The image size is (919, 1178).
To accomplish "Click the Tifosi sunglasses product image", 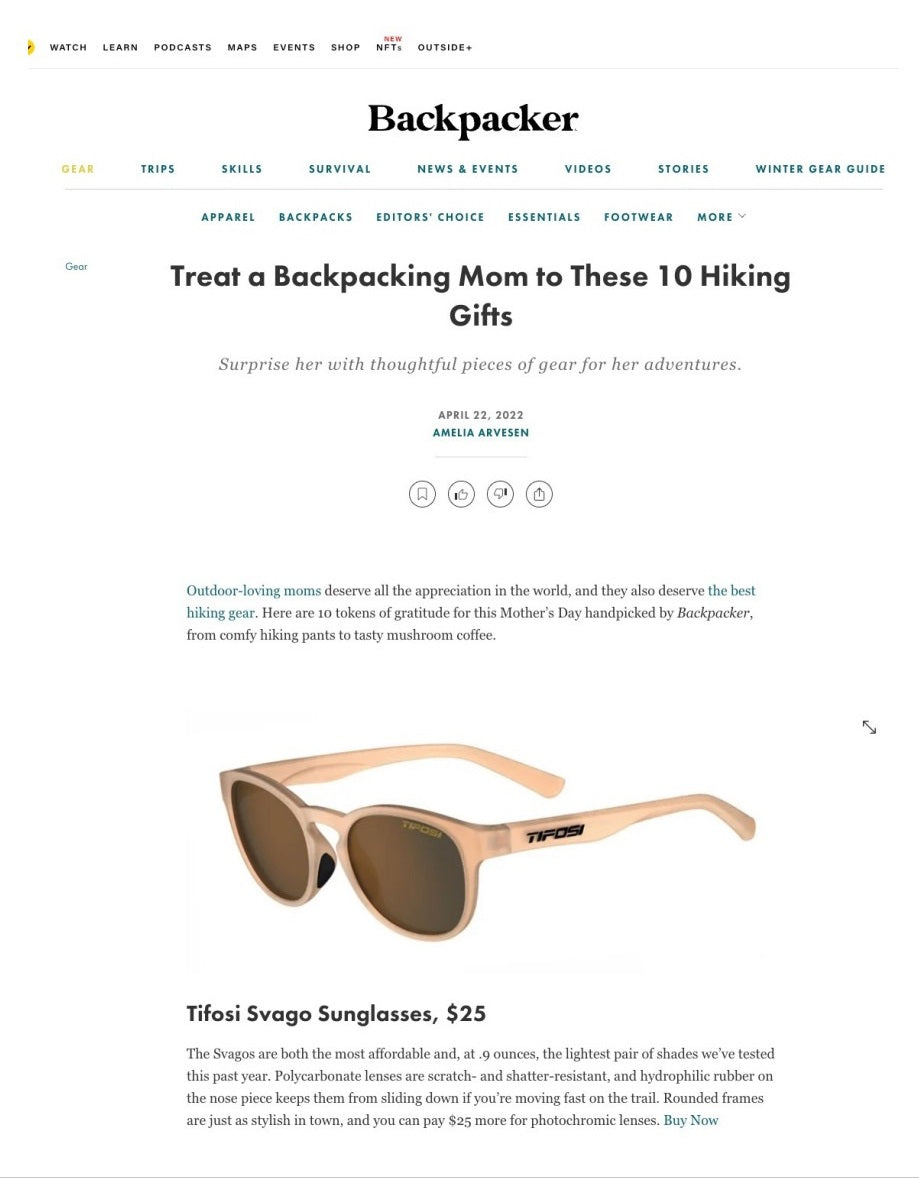I will [480, 840].
